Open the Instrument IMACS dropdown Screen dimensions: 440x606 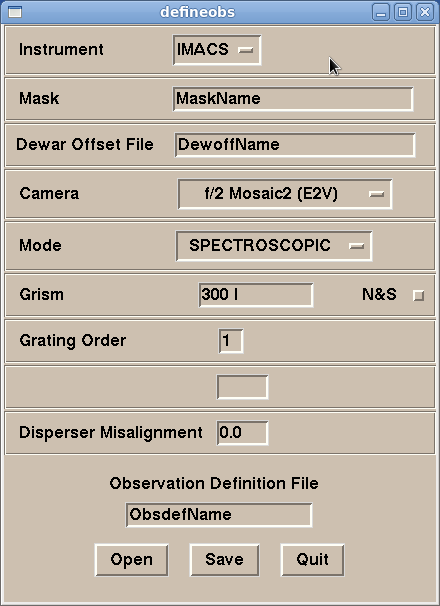pos(217,50)
